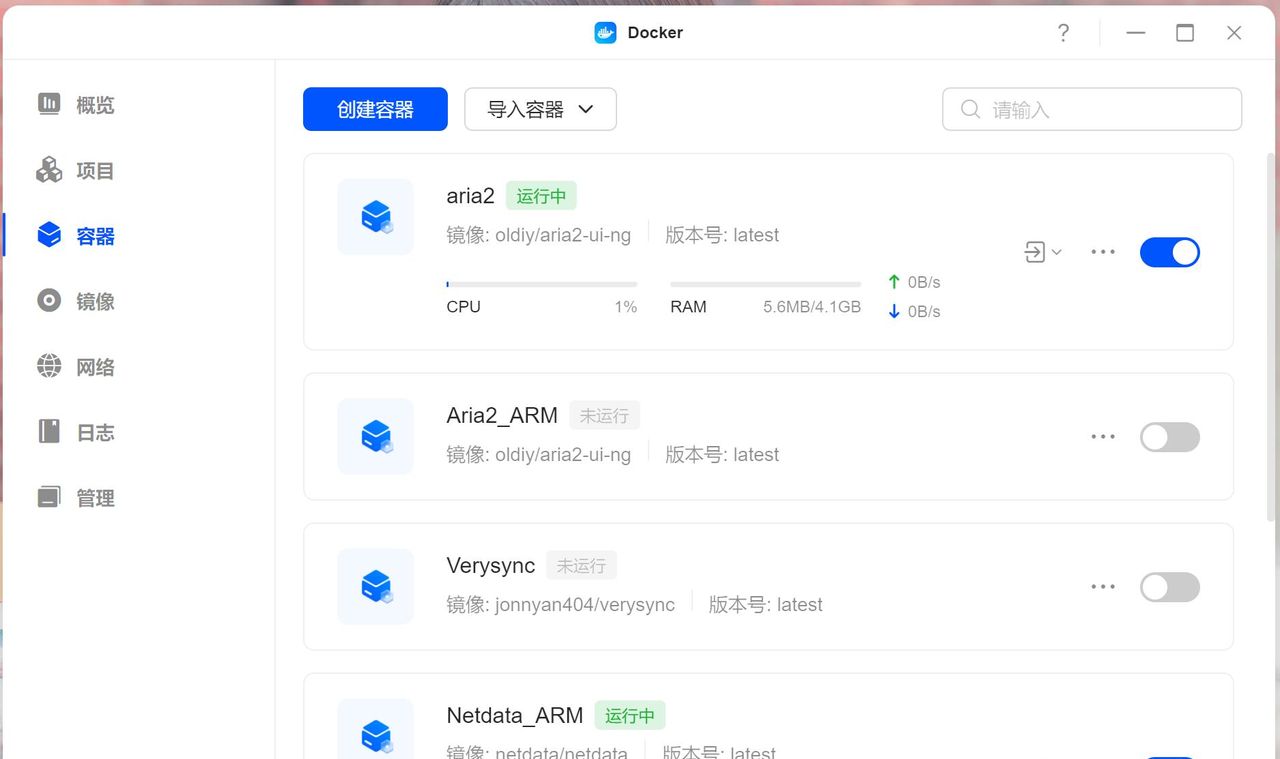
Task: Click the aria2 CPU usage bar
Action: pos(542,284)
